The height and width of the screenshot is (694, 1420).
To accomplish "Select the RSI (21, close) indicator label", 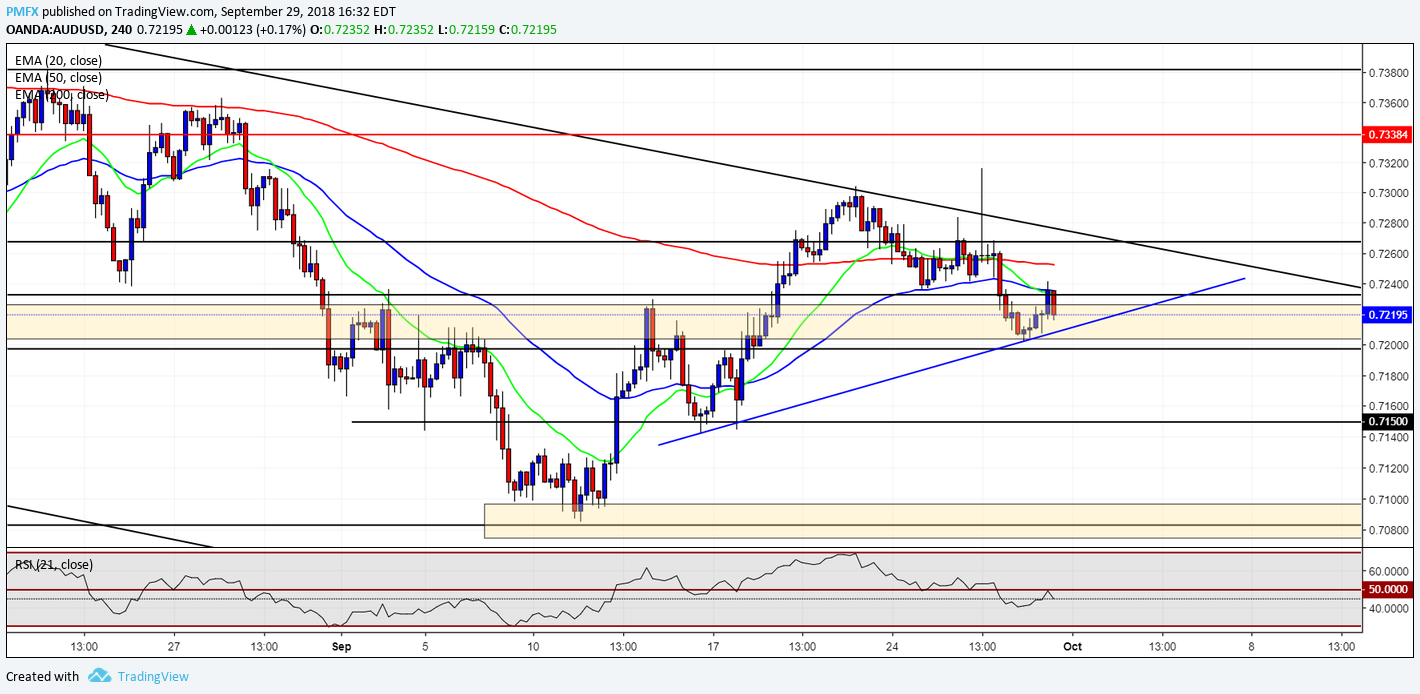I will tap(54, 565).
